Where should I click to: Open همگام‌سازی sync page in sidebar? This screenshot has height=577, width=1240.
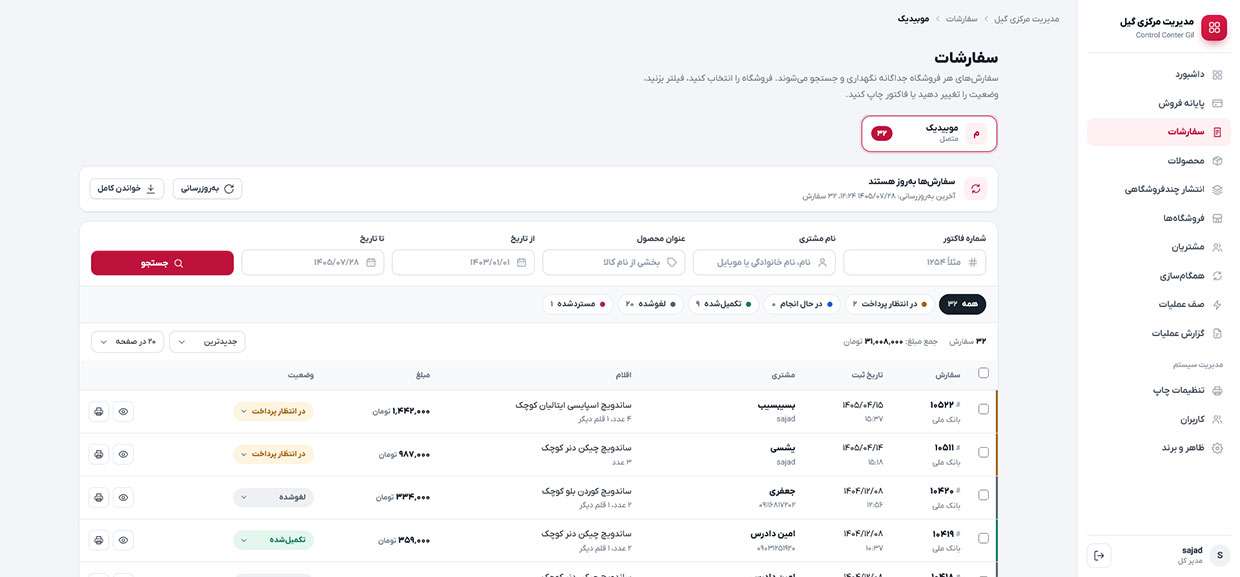click(1158, 276)
